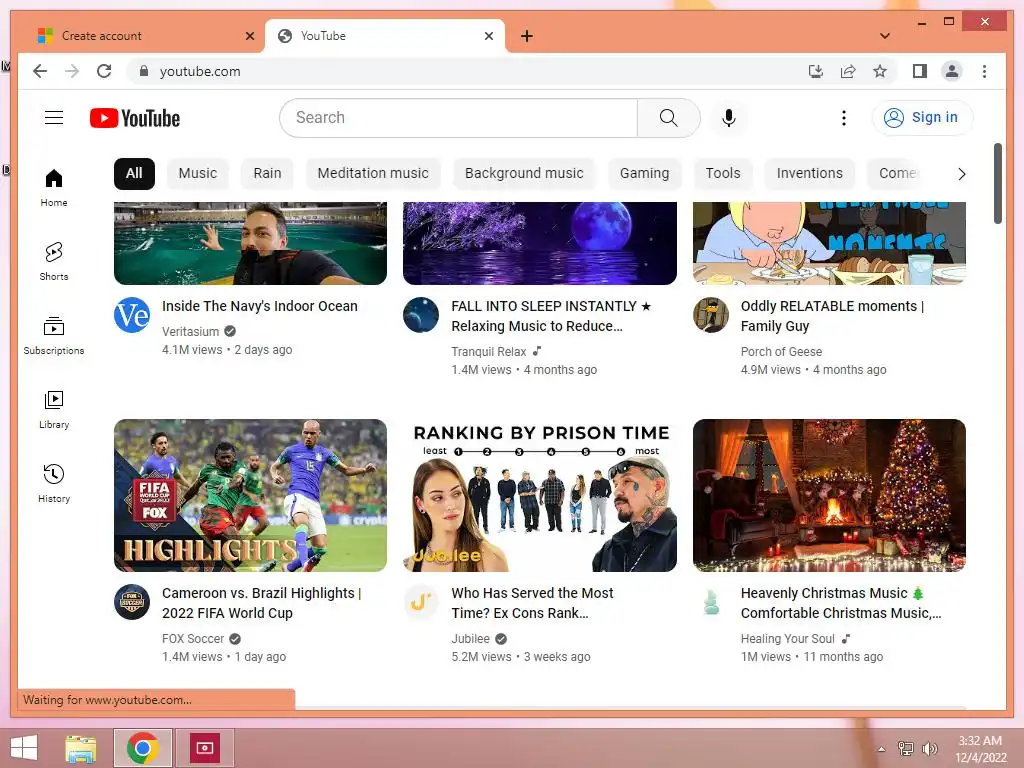Viewport: 1024px width, 768px height.
Task: Filter by the Music chip
Action: [x=198, y=174]
